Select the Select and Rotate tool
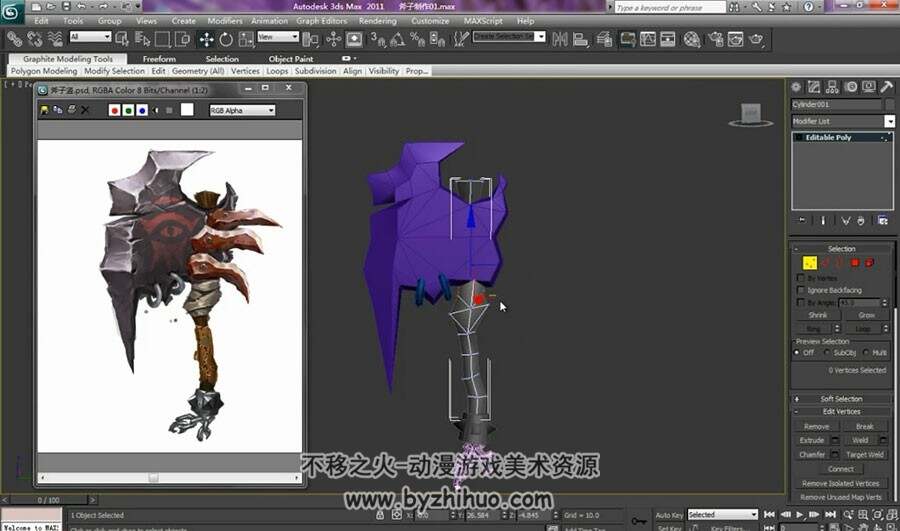The image size is (900, 531). (x=226, y=39)
